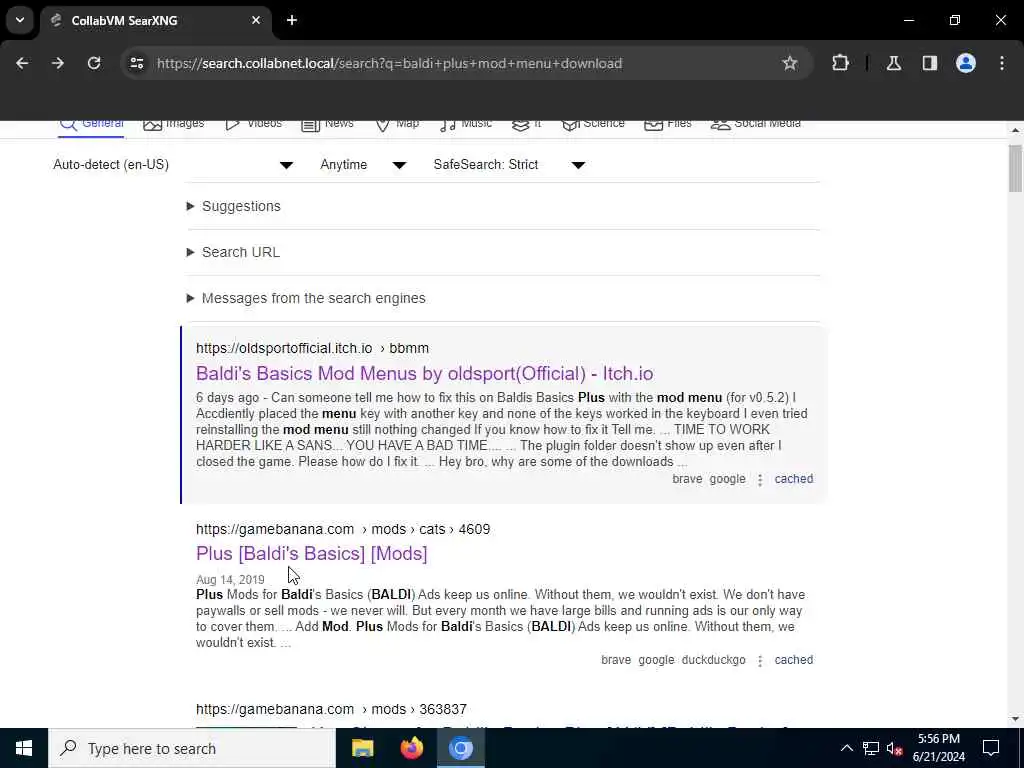Screen dimensions: 1024x768
Task: Open the Auto-detect (en-US) language dropdown
Action: point(173,165)
